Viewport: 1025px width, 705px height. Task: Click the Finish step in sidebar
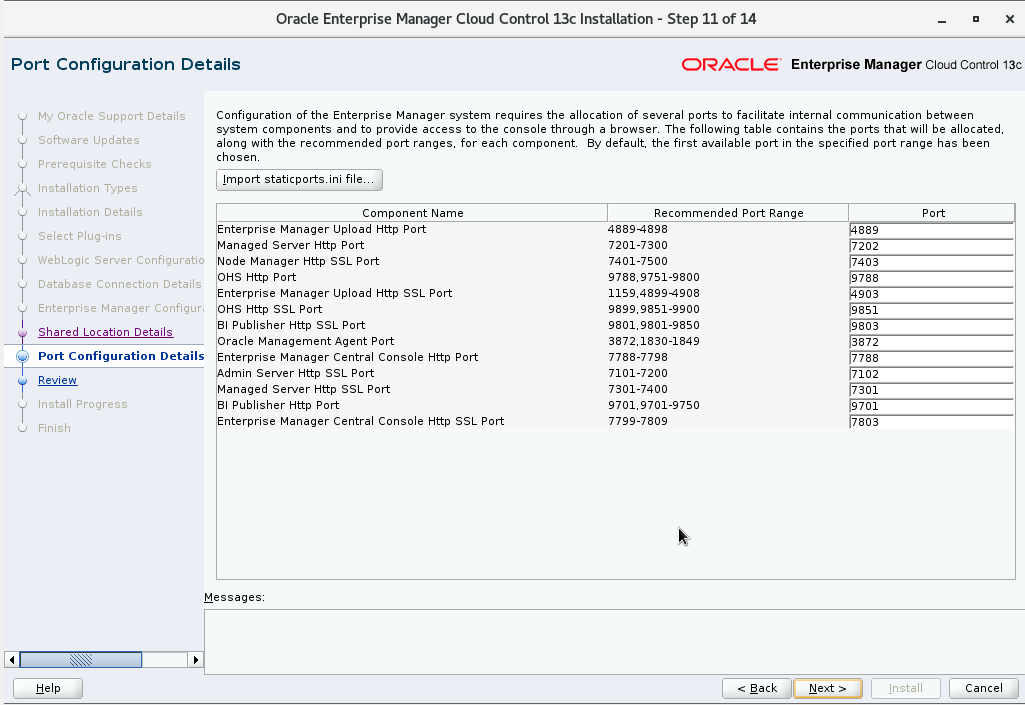click(54, 428)
